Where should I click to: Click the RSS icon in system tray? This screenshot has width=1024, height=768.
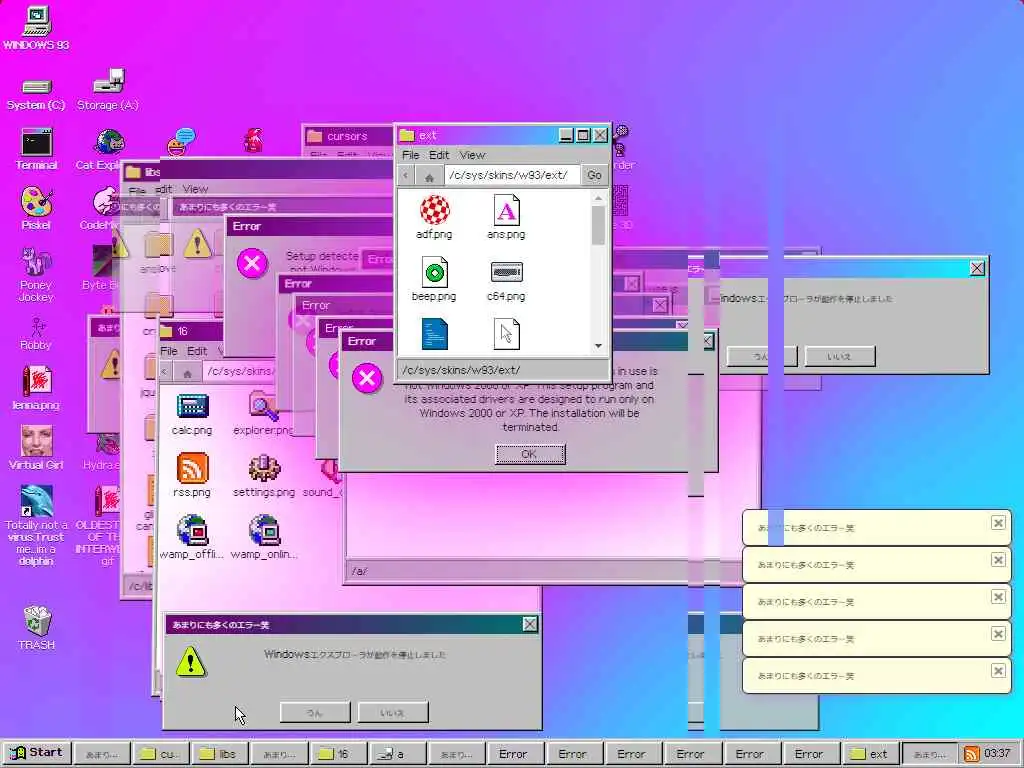coord(972,754)
